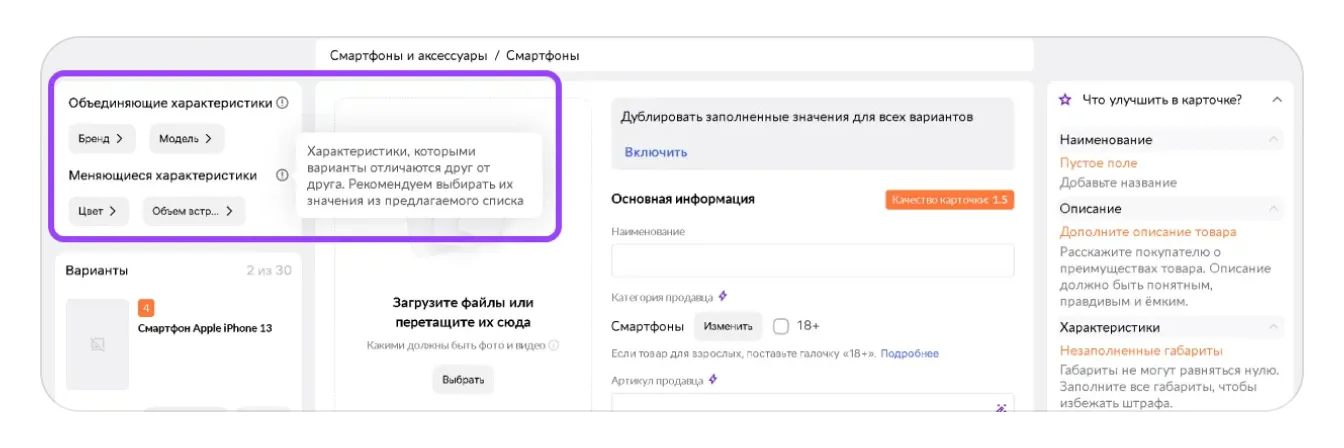The width and height of the screenshot is (1344, 448).
Task: Click star icon in Что улучшить header
Action: tap(1066, 100)
